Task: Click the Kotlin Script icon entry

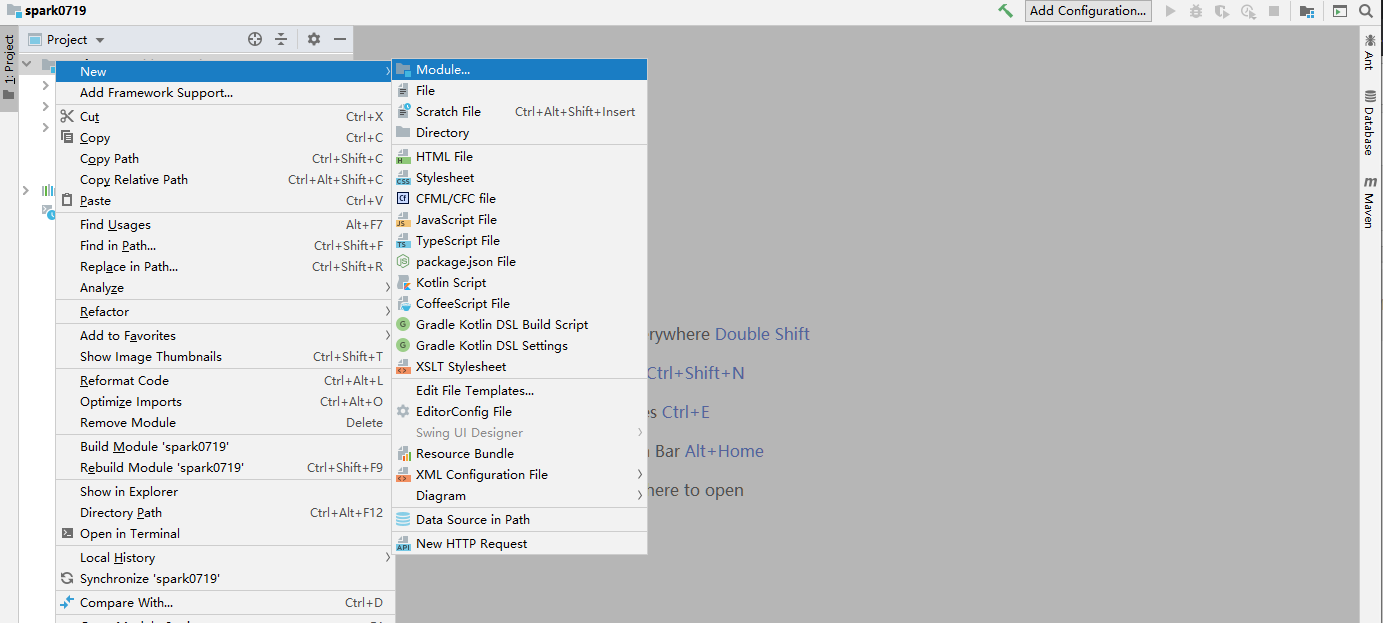Action: [x=403, y=283]
